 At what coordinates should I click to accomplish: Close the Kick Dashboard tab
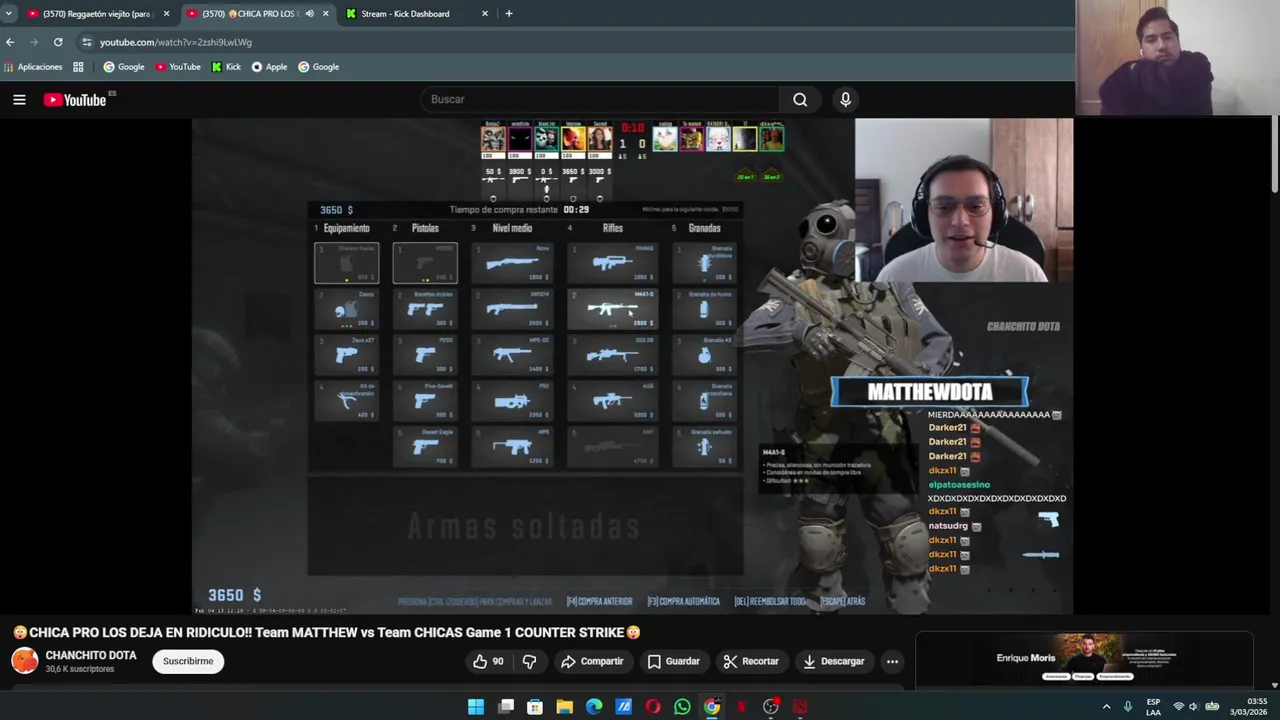pos(485,14)
